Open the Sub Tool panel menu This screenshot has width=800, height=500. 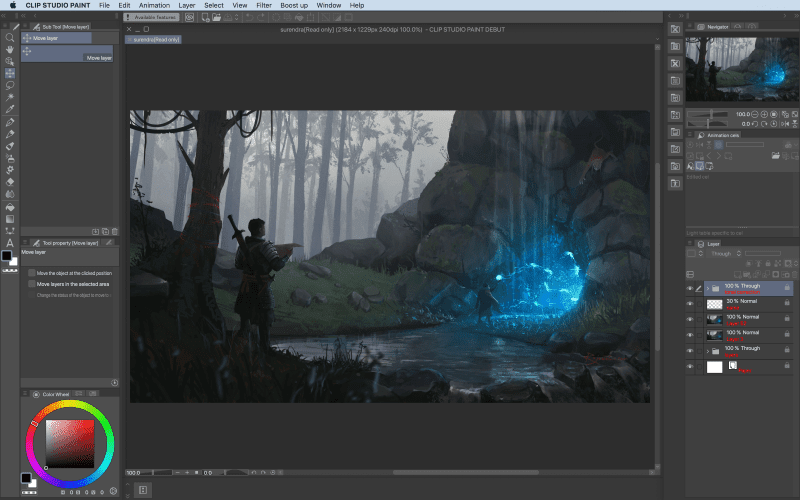click(x=25, y=27)
